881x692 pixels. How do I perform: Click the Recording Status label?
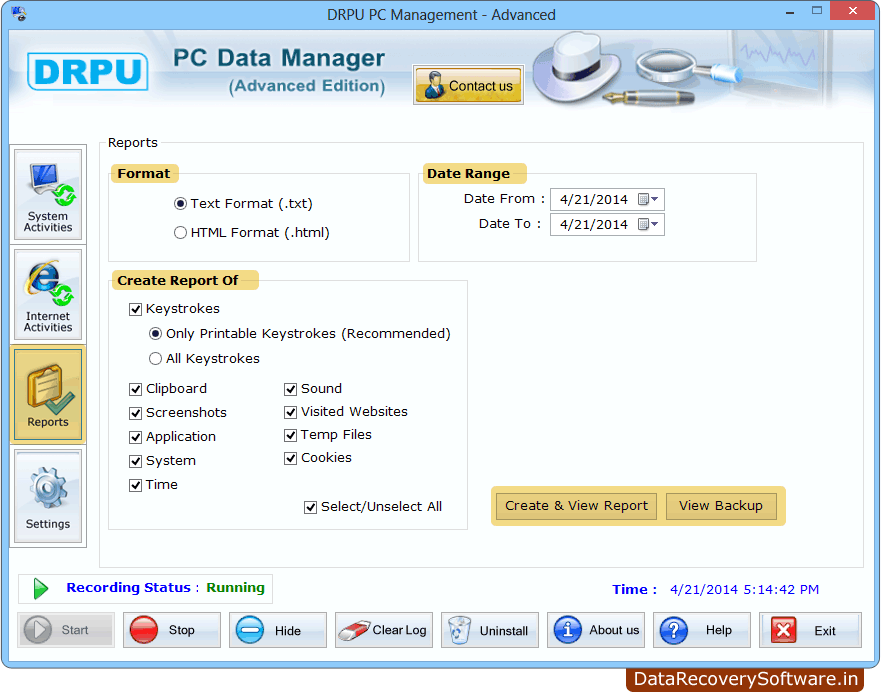129,588
